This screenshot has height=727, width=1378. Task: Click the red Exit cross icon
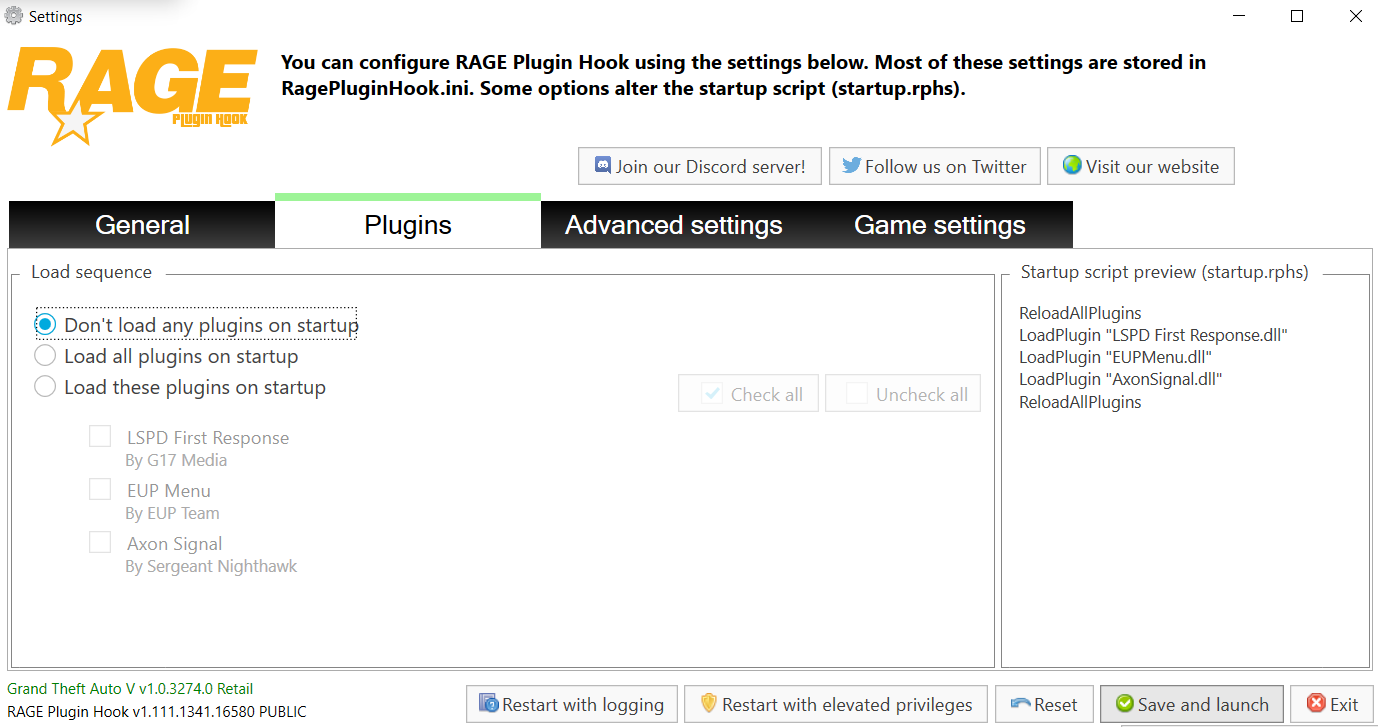[1316, 704]
